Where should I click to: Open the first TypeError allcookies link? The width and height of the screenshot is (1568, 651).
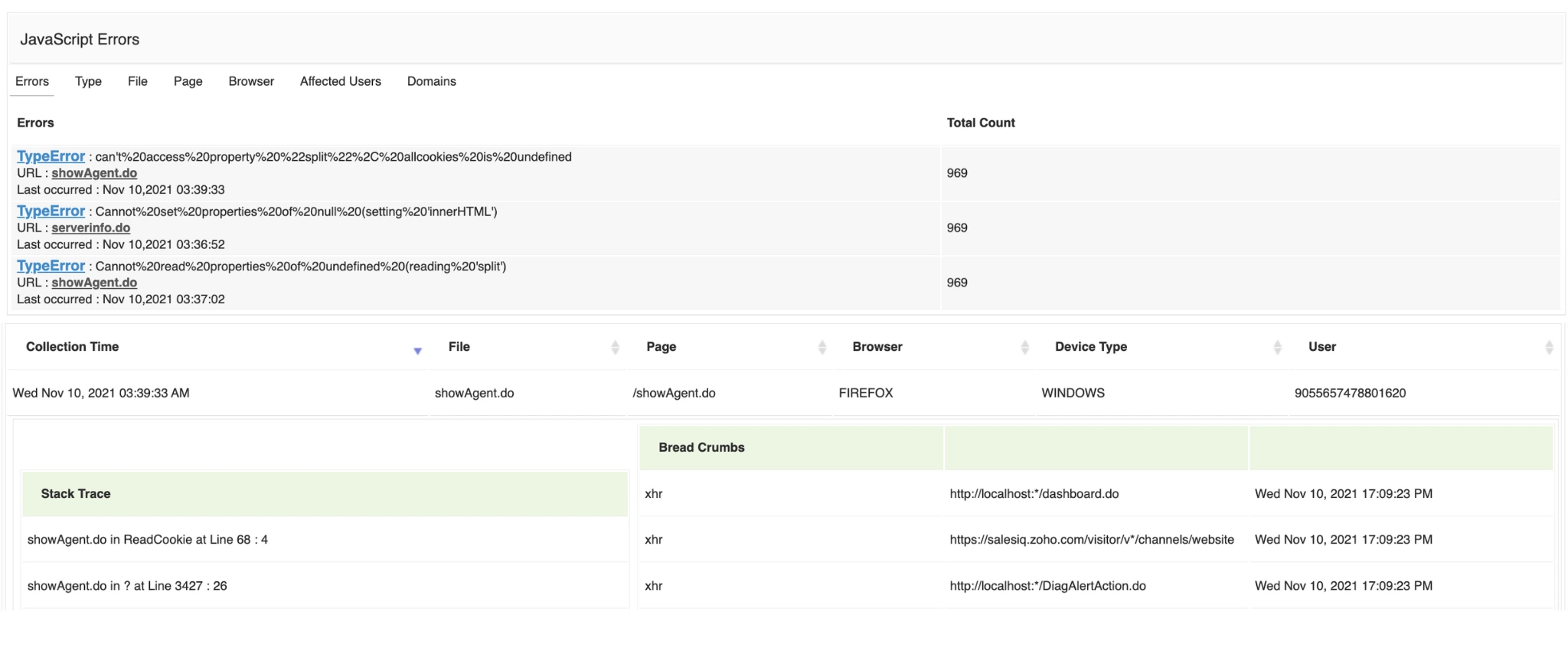point(51,156)
